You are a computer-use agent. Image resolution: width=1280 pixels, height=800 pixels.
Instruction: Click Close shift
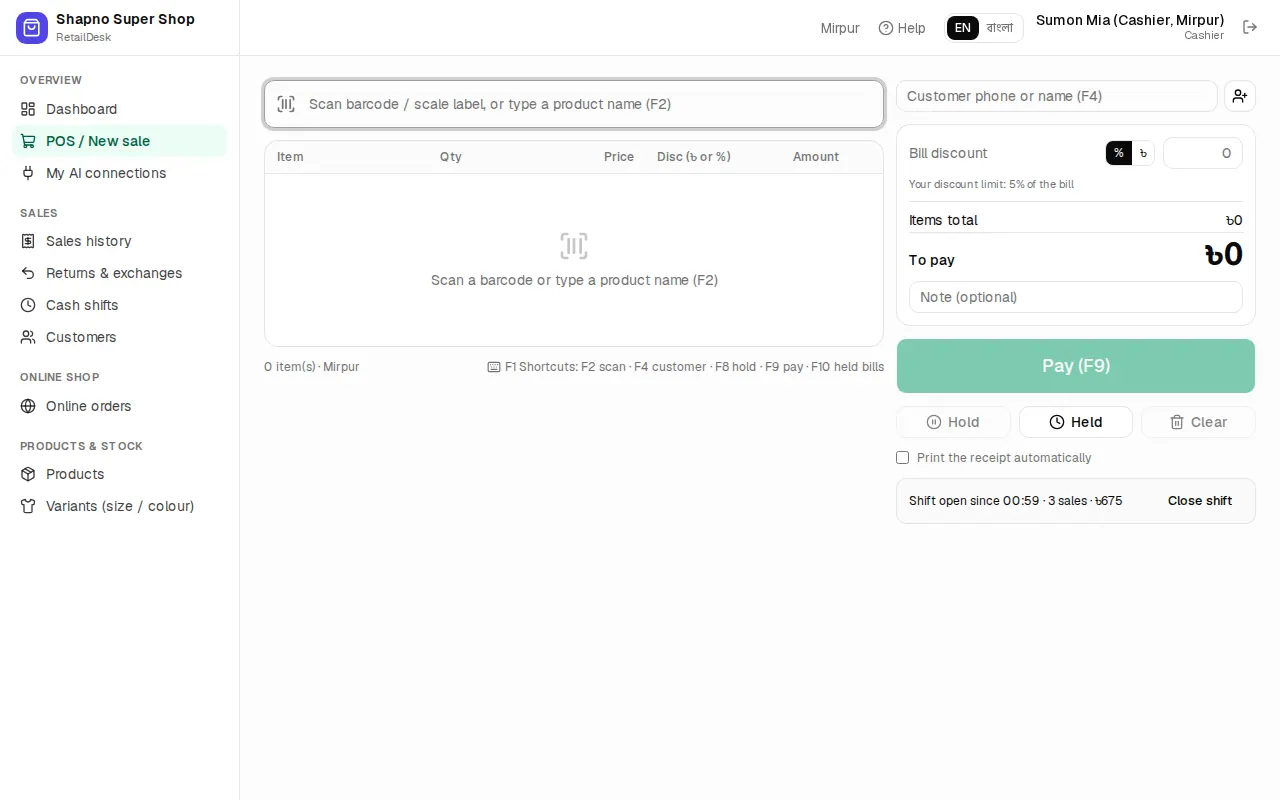(x=1200, y=501)
